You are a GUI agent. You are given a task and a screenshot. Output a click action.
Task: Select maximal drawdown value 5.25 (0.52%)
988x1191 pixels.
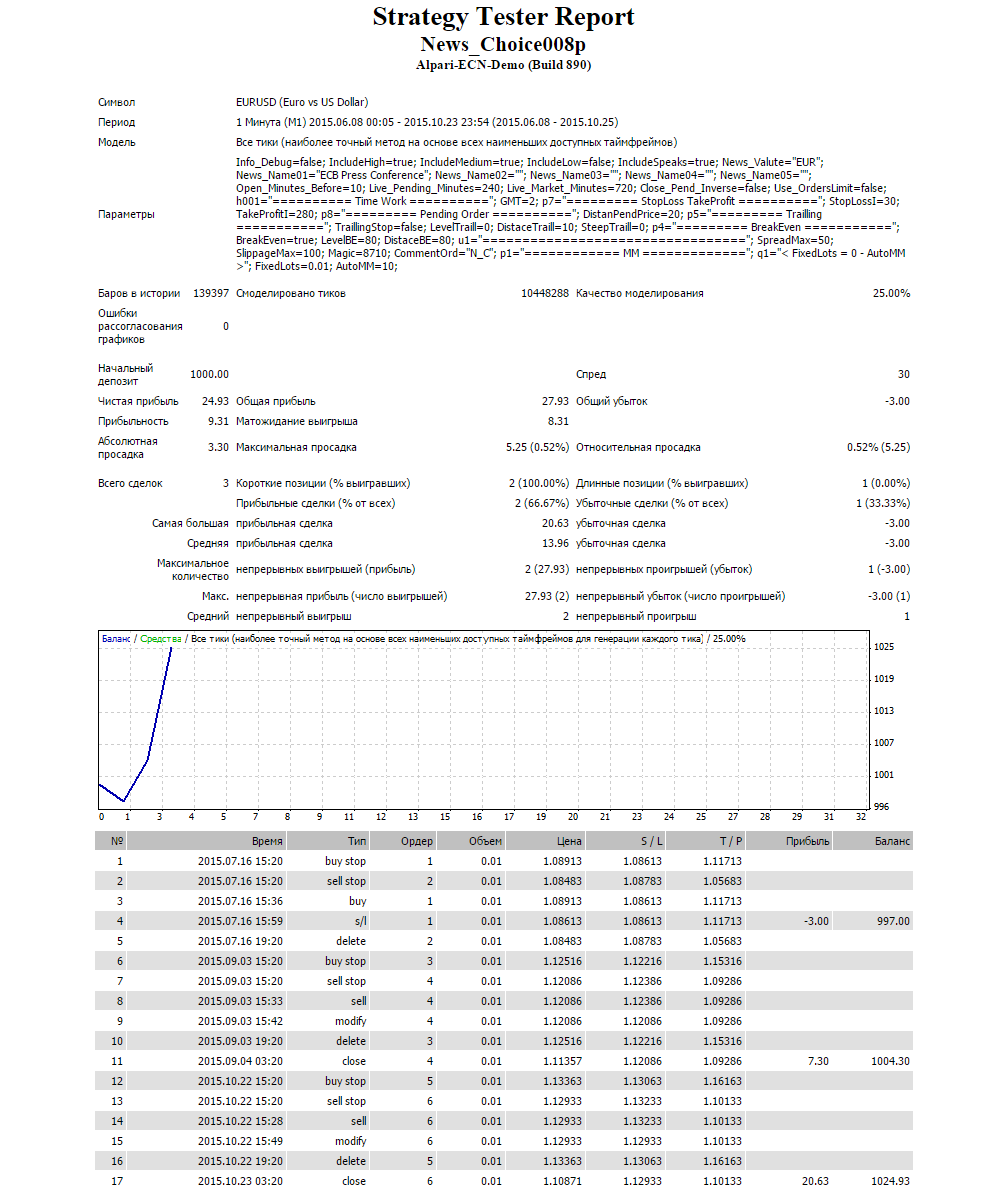click(x=537, y=447)
